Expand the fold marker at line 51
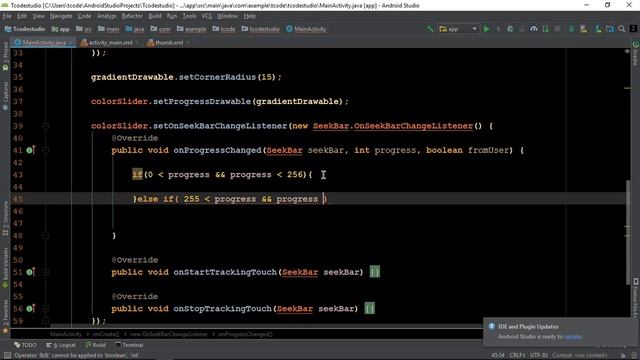This screenshot has width=640, height=360. click(x=46, y=272)
